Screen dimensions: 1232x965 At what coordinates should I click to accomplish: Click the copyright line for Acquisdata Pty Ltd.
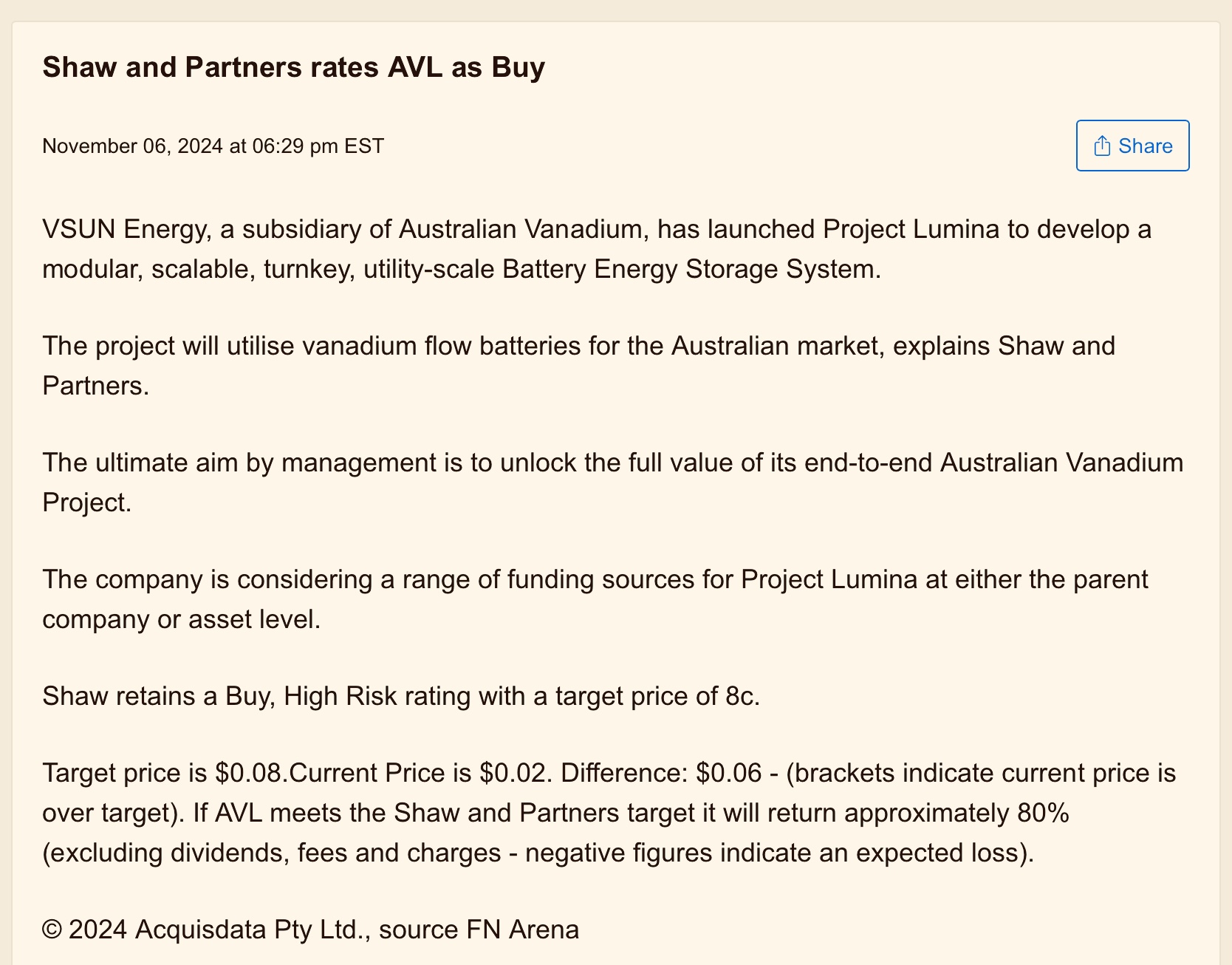coord(310,929)
